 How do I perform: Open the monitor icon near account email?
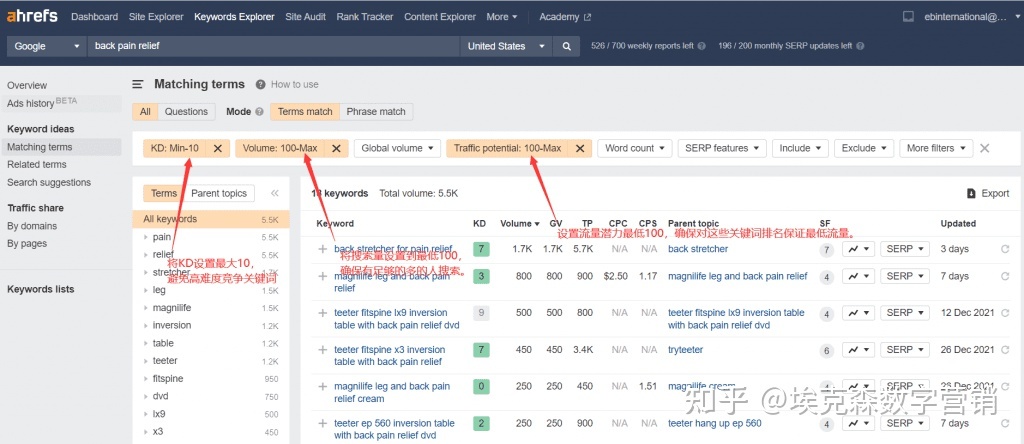[908, 17]
